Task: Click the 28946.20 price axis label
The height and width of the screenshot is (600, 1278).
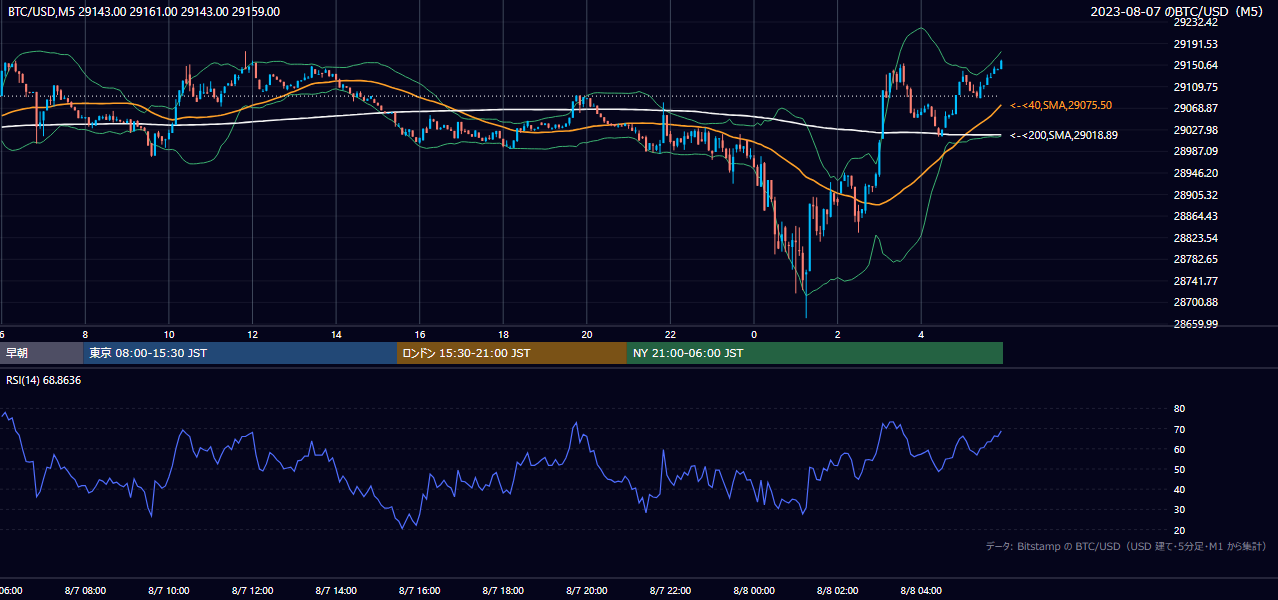Action: 1195,173
